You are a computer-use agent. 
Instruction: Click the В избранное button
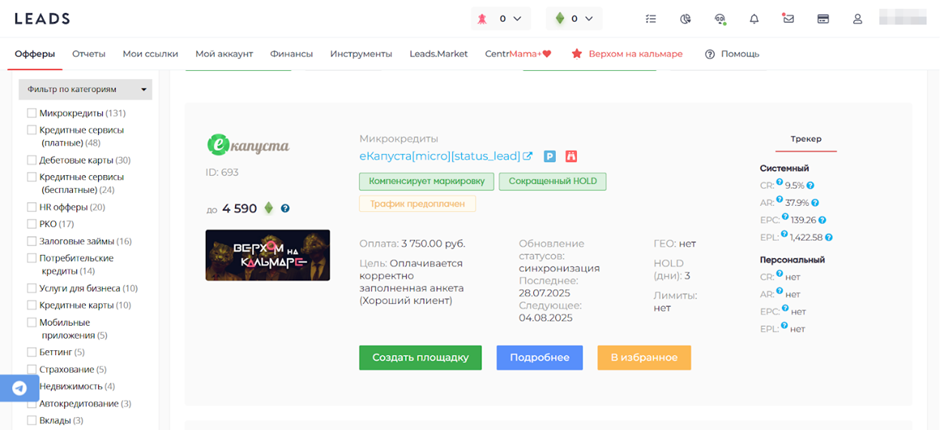(644, 357)
